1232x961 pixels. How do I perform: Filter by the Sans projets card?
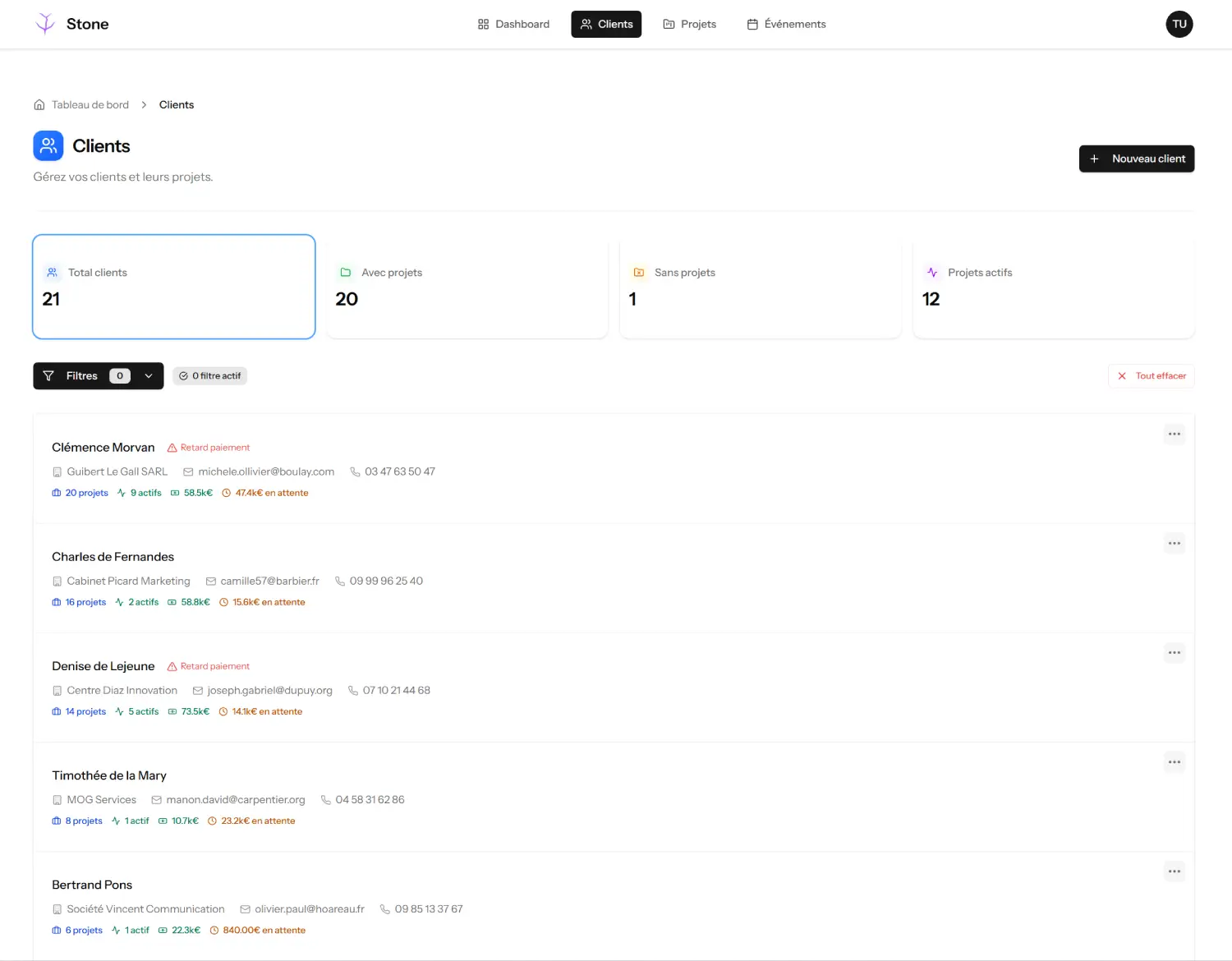(x=760, y=287)
